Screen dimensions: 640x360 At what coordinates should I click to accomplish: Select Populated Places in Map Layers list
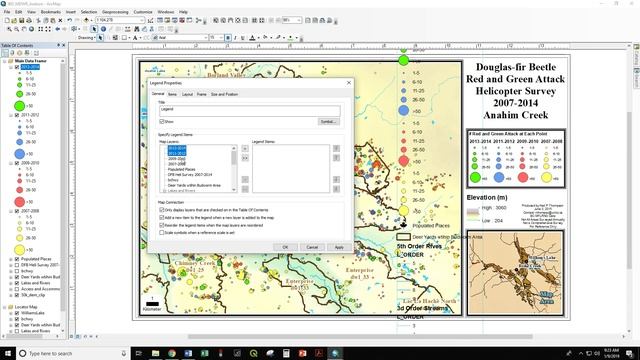[181, 169]
